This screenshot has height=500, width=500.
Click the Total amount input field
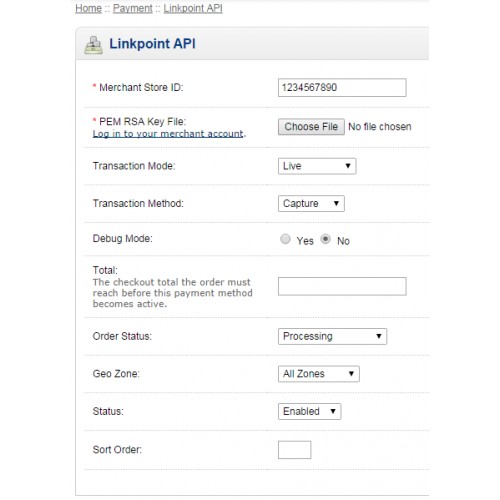pyautogui.click(x=342, y=286)
